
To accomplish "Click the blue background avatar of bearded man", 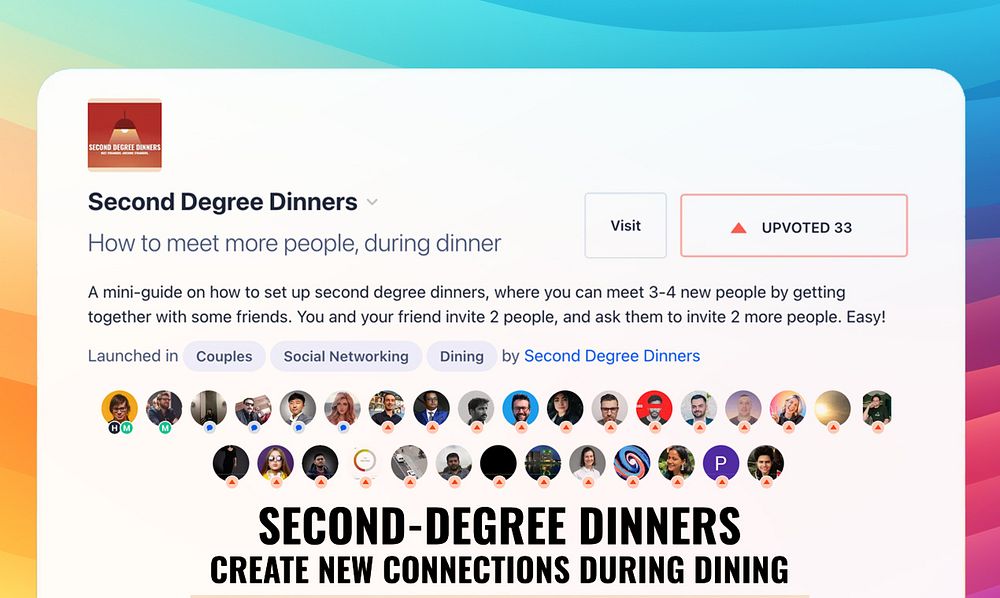I will (520, 409).
